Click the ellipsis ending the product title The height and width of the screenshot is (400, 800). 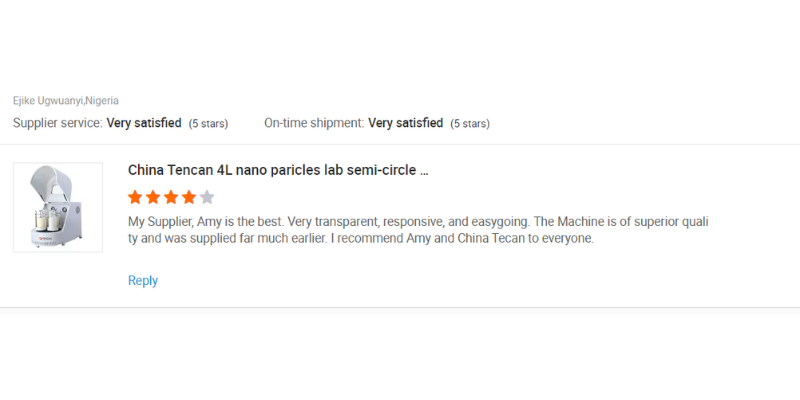(423, 170)
